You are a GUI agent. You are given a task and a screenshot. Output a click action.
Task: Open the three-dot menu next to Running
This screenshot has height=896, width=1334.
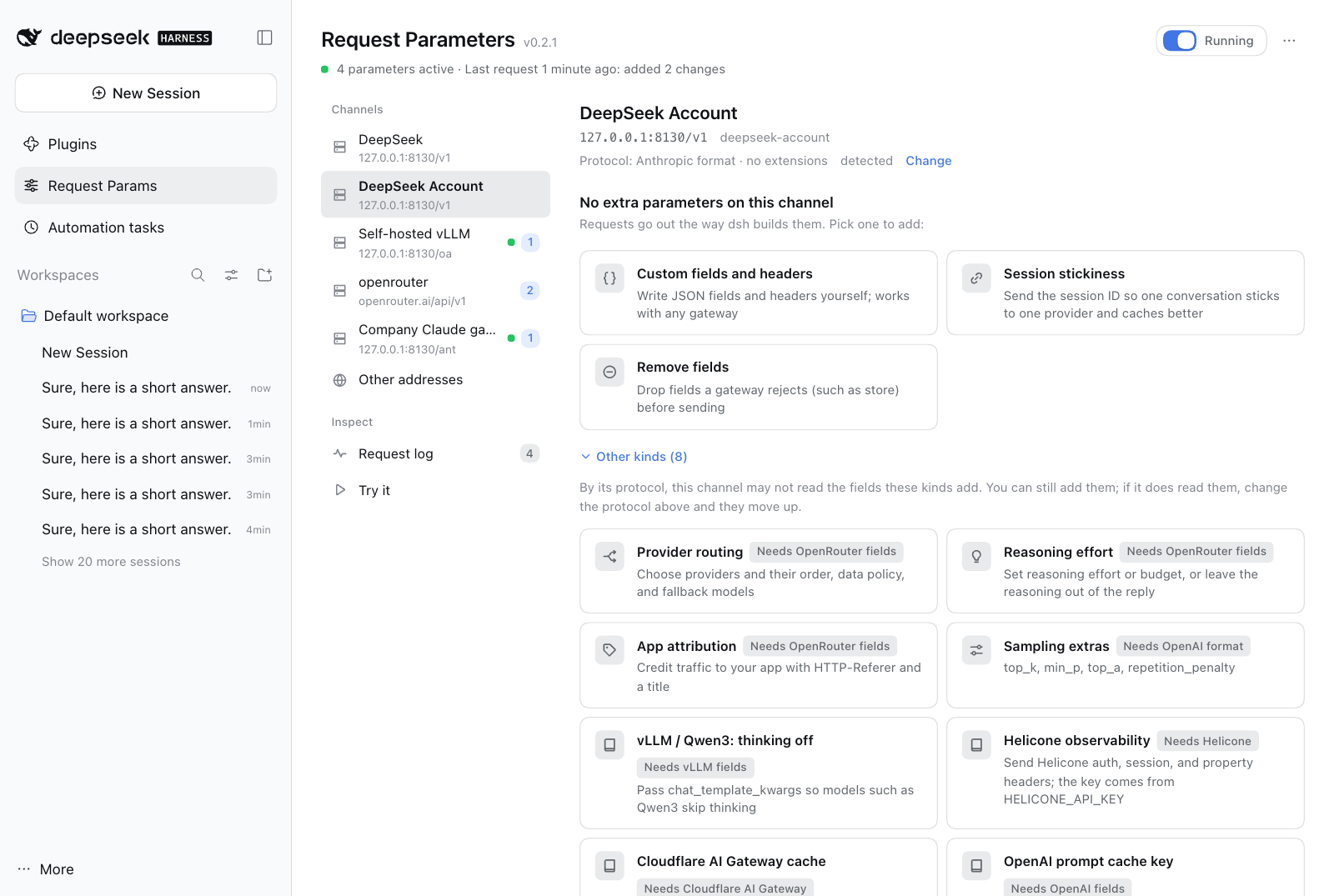point(1289,41)
